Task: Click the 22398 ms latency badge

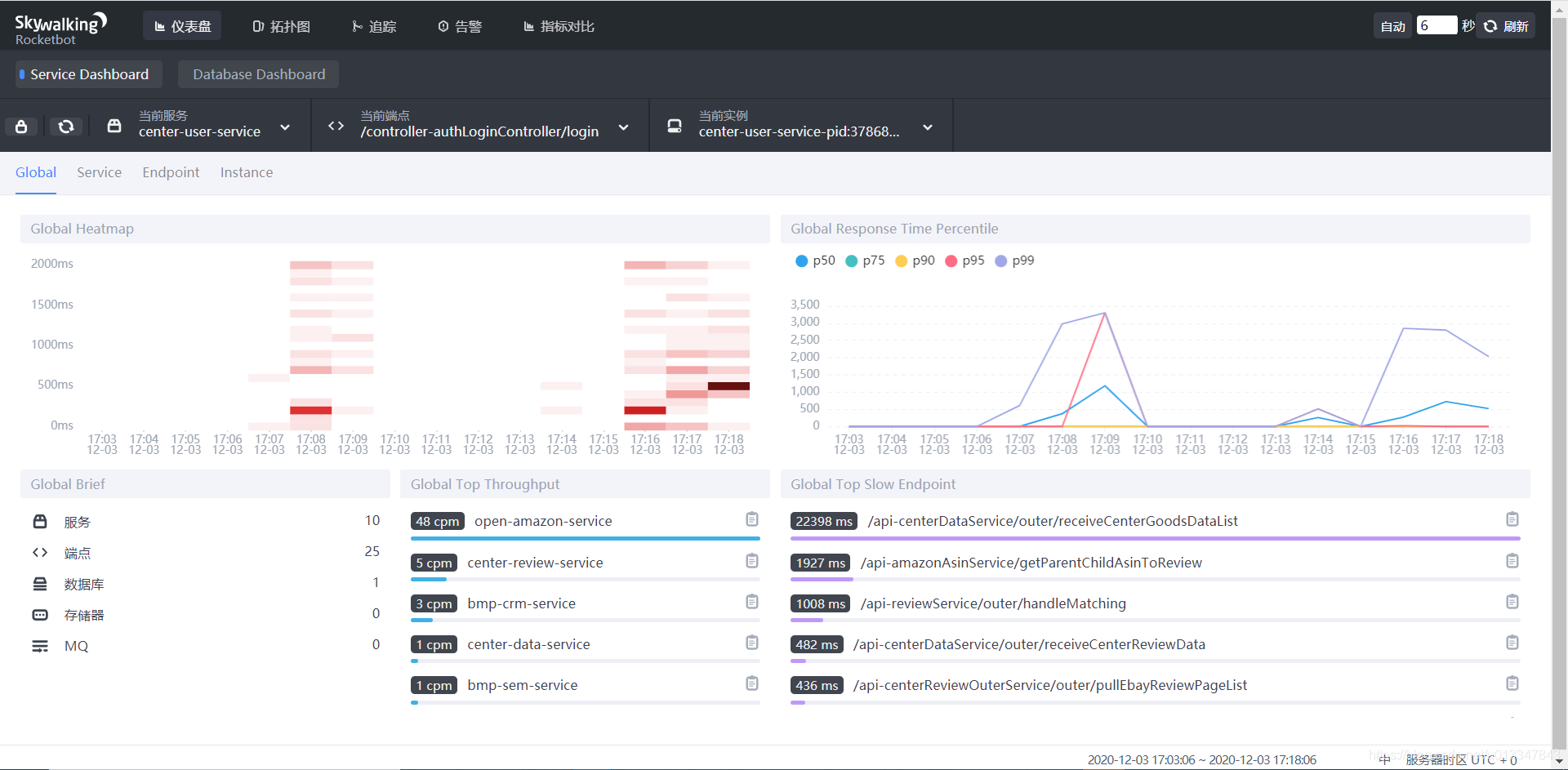Action: (824, 521)
